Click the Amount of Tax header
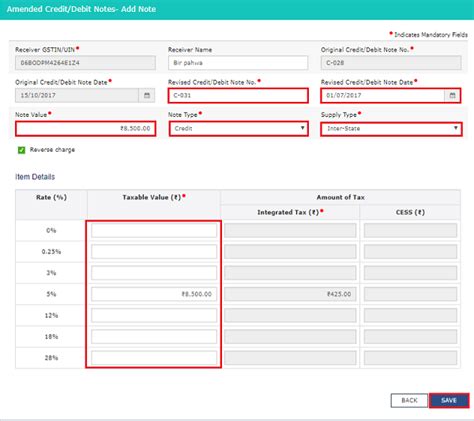This screenshot has width=474, height=421. pyautogui.click(x=340, y=197)
